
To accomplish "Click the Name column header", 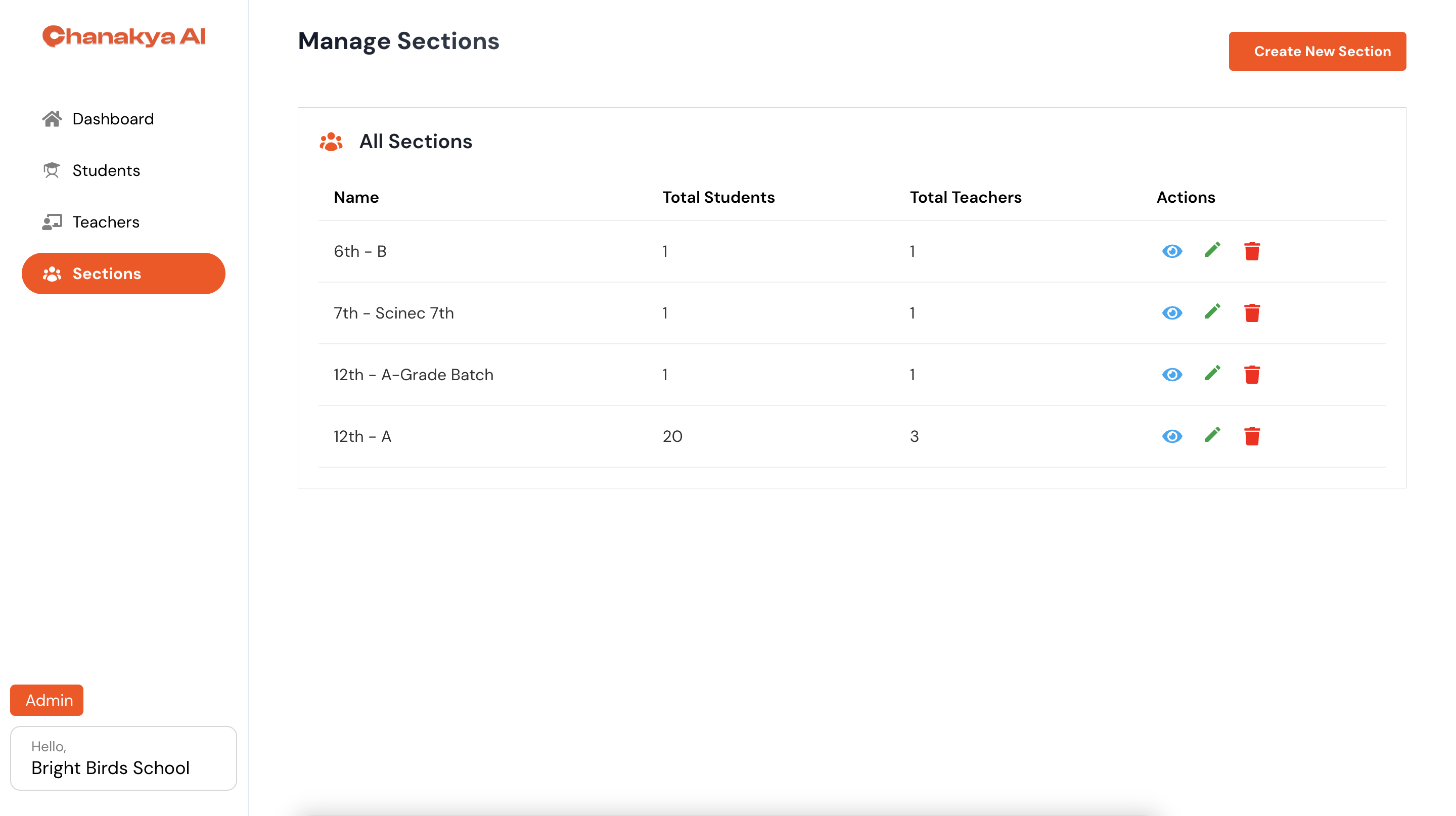I will click(x=356, y=197).
